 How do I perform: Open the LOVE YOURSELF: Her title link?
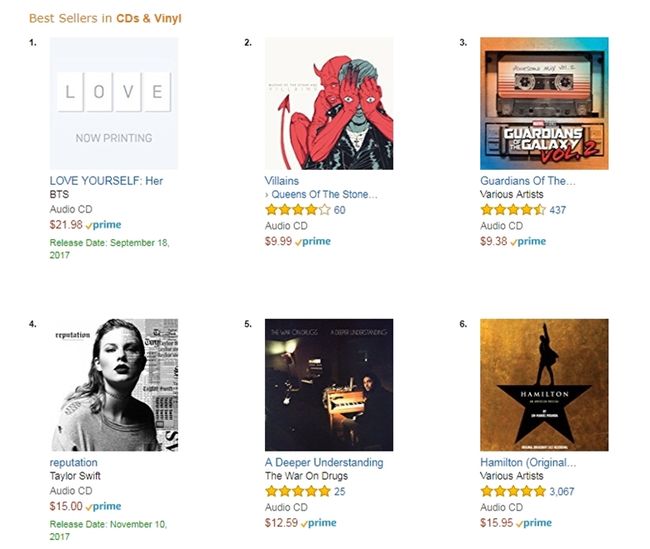point(106,181)
